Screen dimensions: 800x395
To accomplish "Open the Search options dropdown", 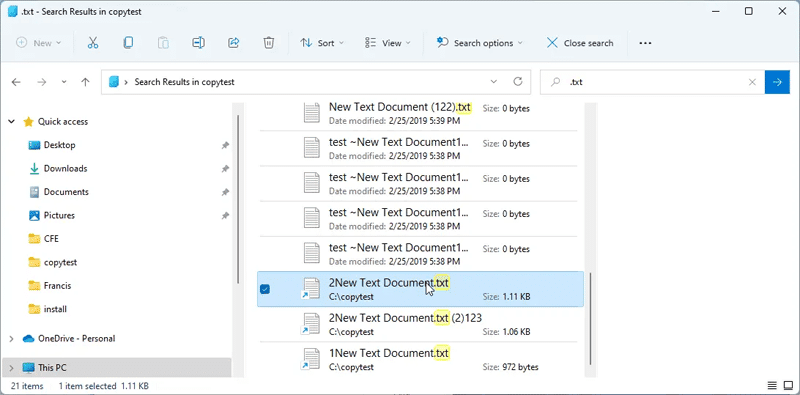I will click(x=480, y=43).
